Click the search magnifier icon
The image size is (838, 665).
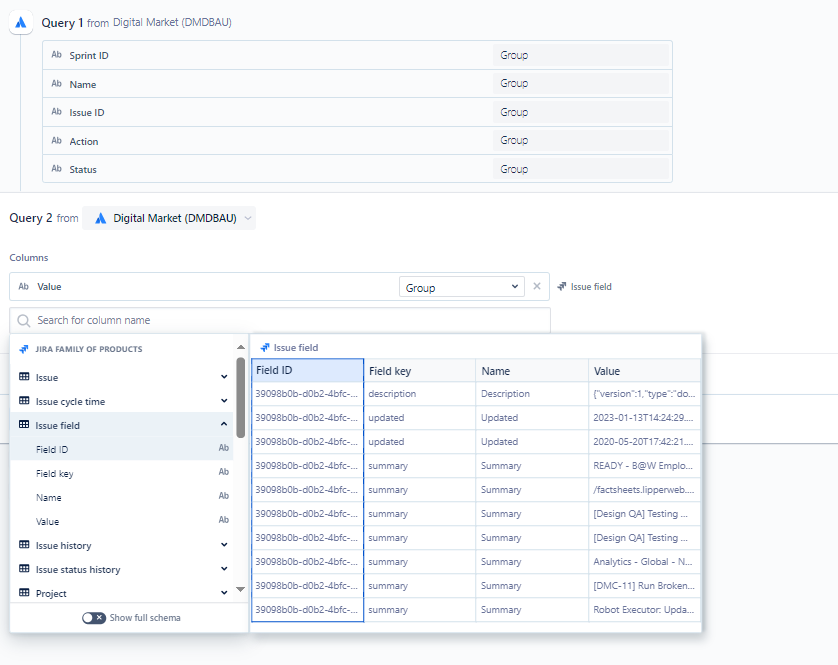click(x=24, y=320)
